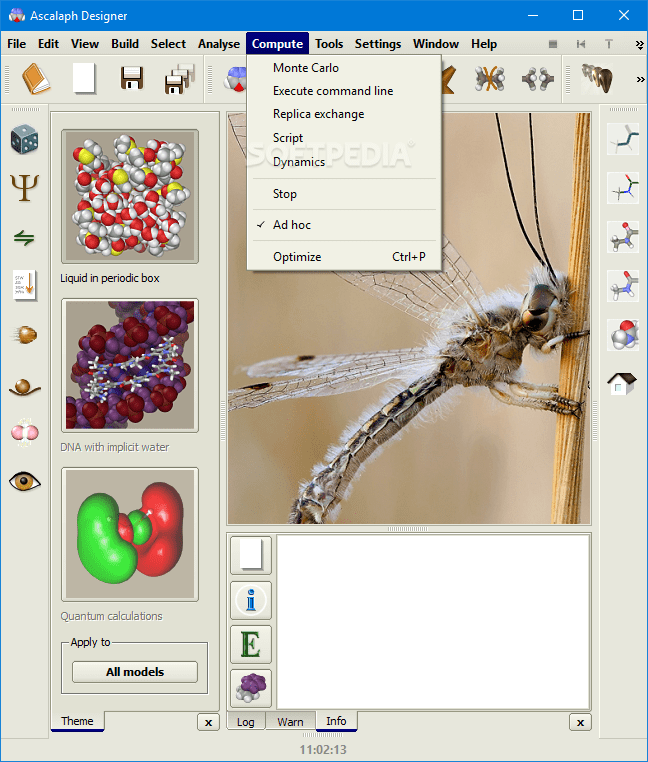Open the book icon in toolbar
This screenshot has width=648, height=762.
(35, 78)
